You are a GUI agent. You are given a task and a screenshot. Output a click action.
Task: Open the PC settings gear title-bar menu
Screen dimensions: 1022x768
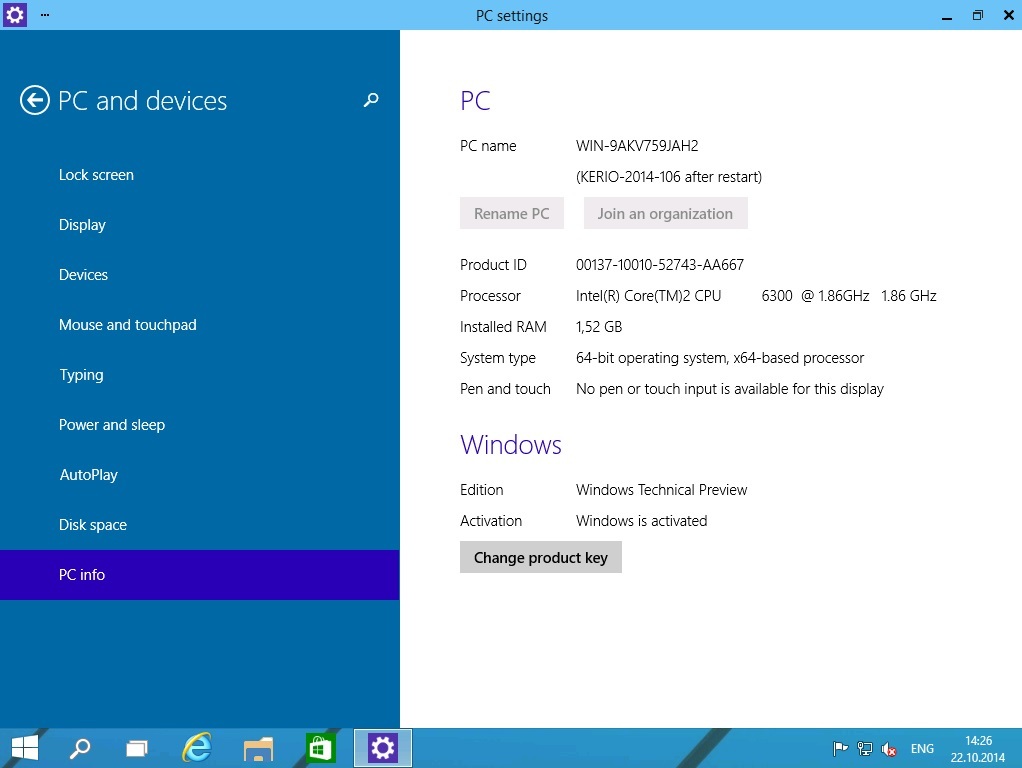coord(15,15)
